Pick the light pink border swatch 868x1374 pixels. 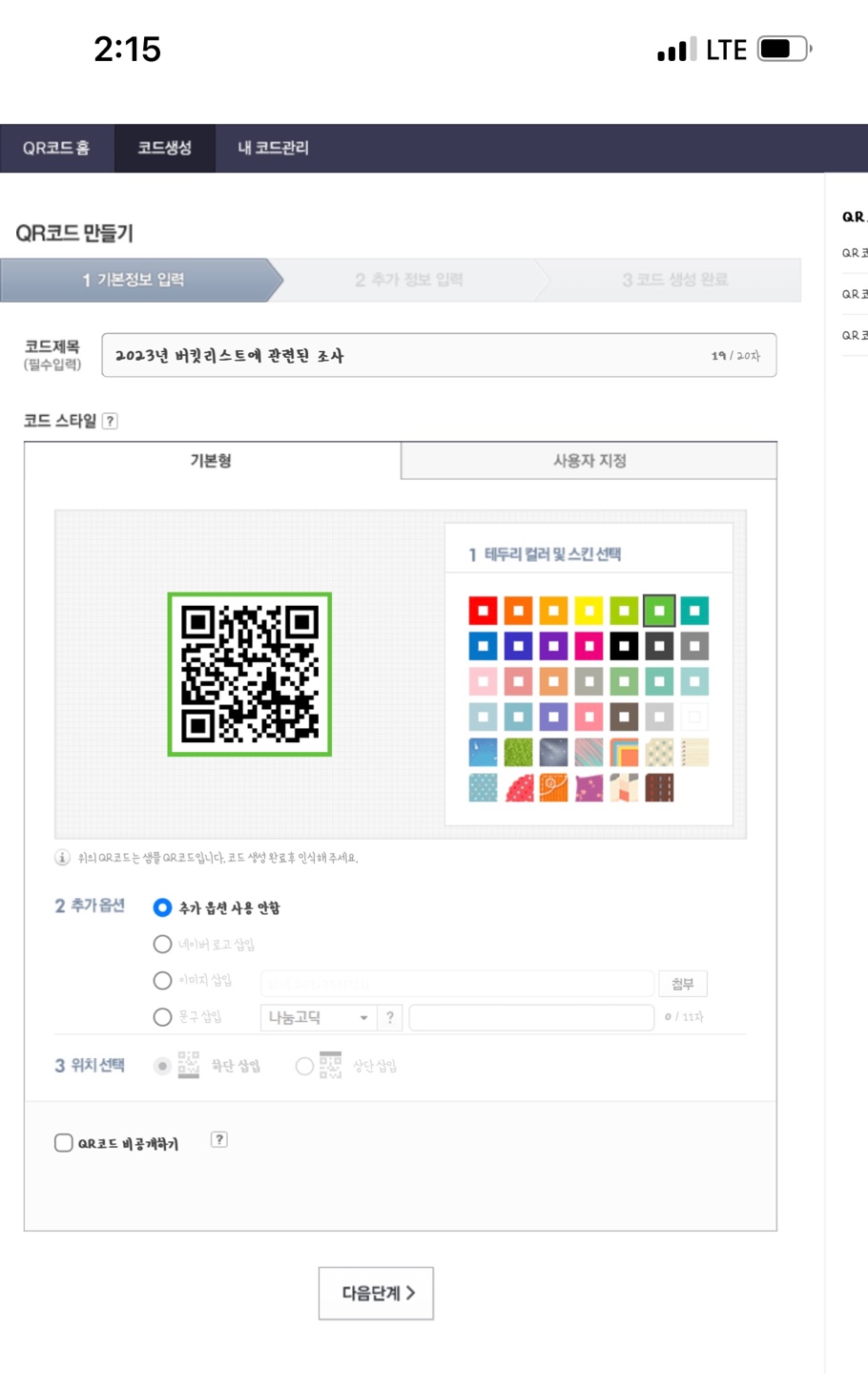(484, 681)
